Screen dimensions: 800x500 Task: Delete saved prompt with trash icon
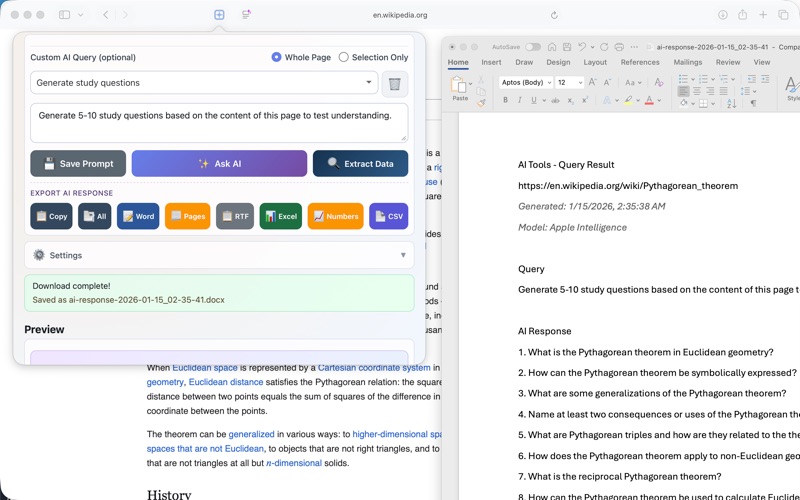pos(394,84)
